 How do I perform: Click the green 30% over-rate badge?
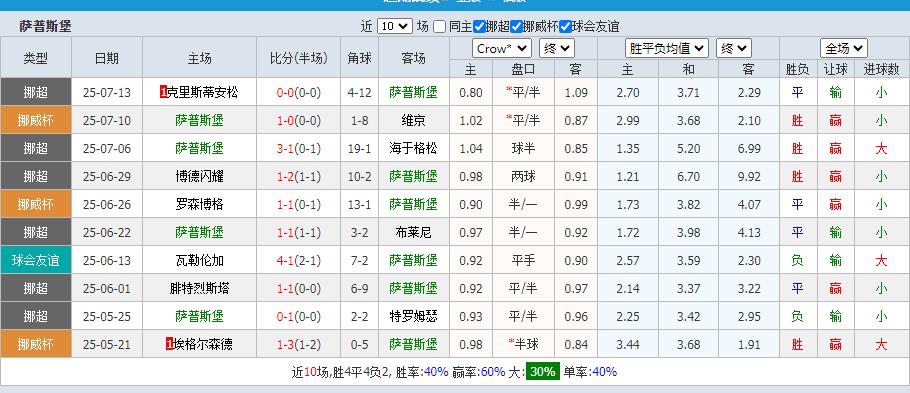point(543,372)
